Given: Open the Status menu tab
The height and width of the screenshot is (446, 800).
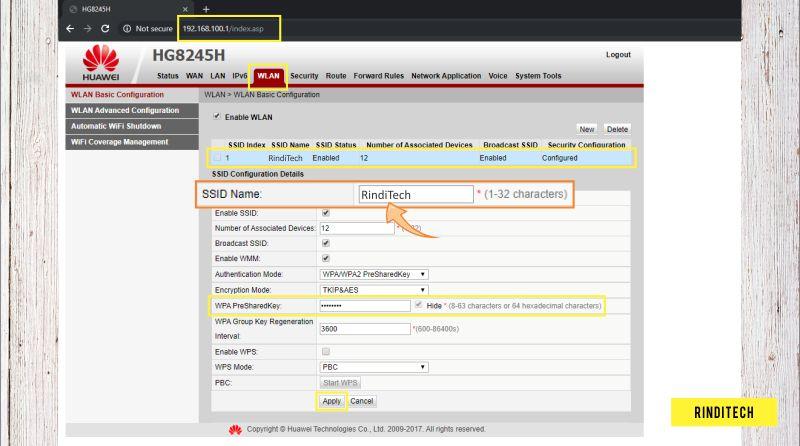Looking at the screenshot, I should pos(168,76).
